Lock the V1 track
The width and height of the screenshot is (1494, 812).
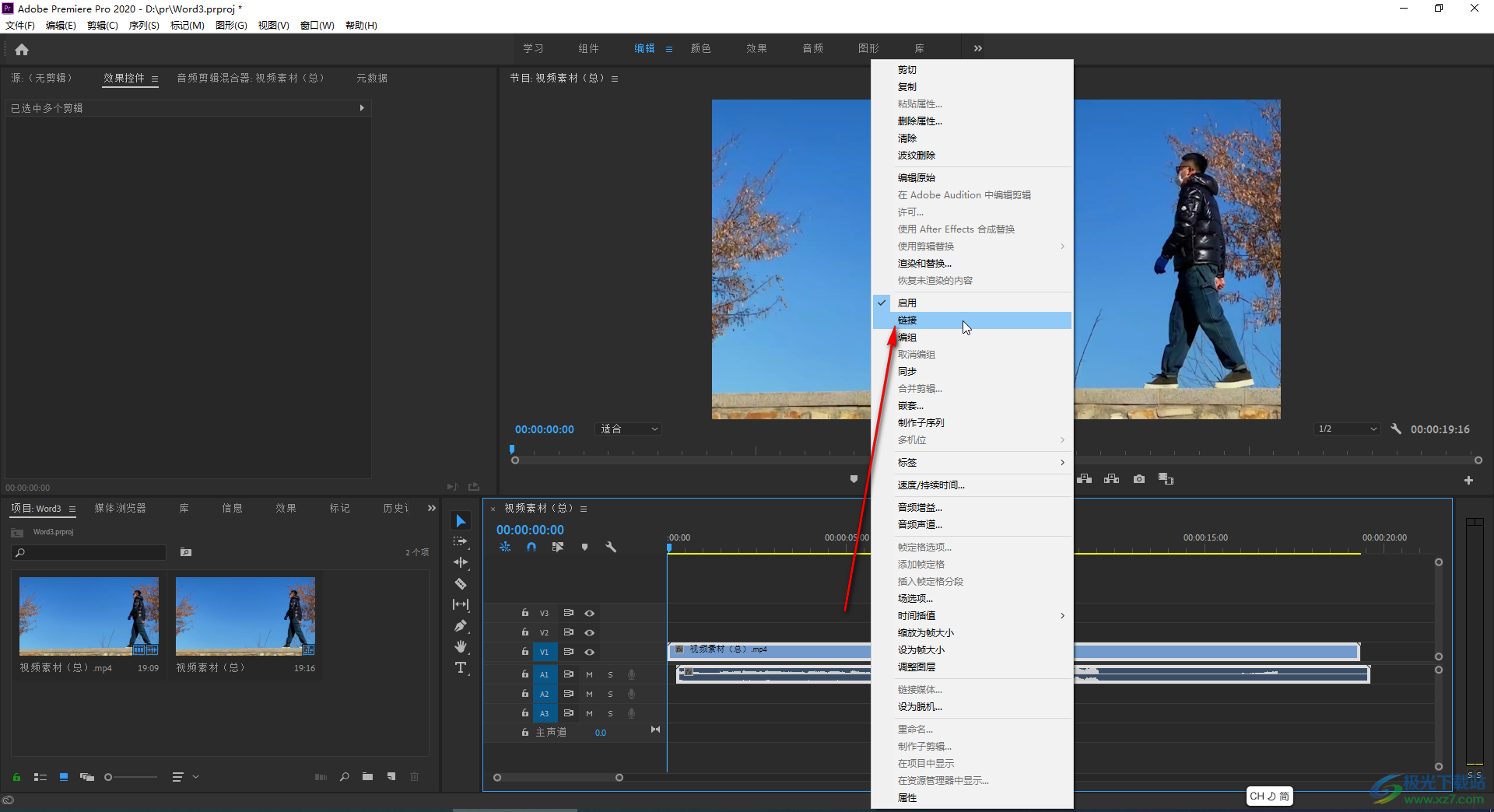[x=525, y=652]
